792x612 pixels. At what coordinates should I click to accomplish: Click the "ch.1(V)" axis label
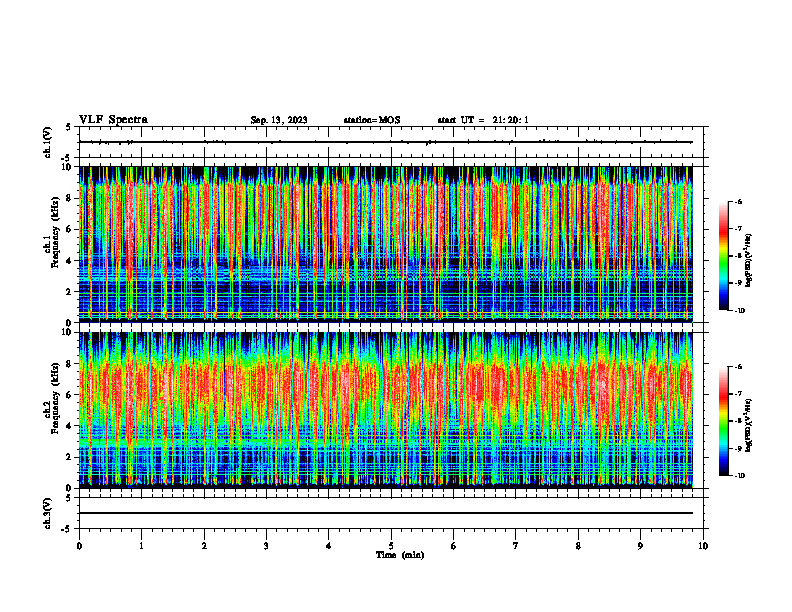(48, 142)
